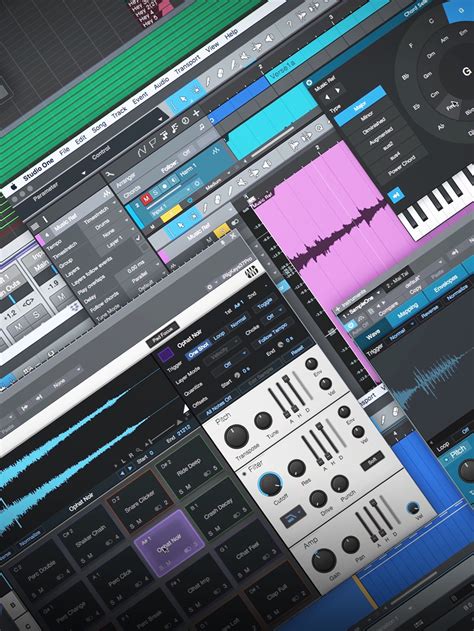Click the purple pad color swatch
The image size is (474, 631).
point(165,355)
